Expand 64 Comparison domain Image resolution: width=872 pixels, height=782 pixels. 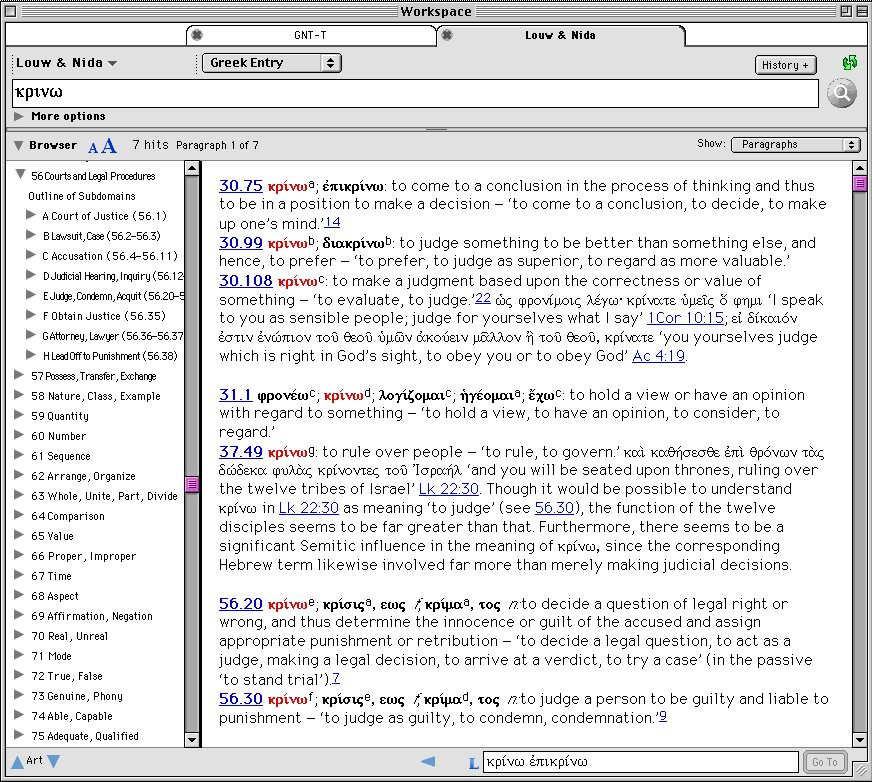tap(19, 515)
